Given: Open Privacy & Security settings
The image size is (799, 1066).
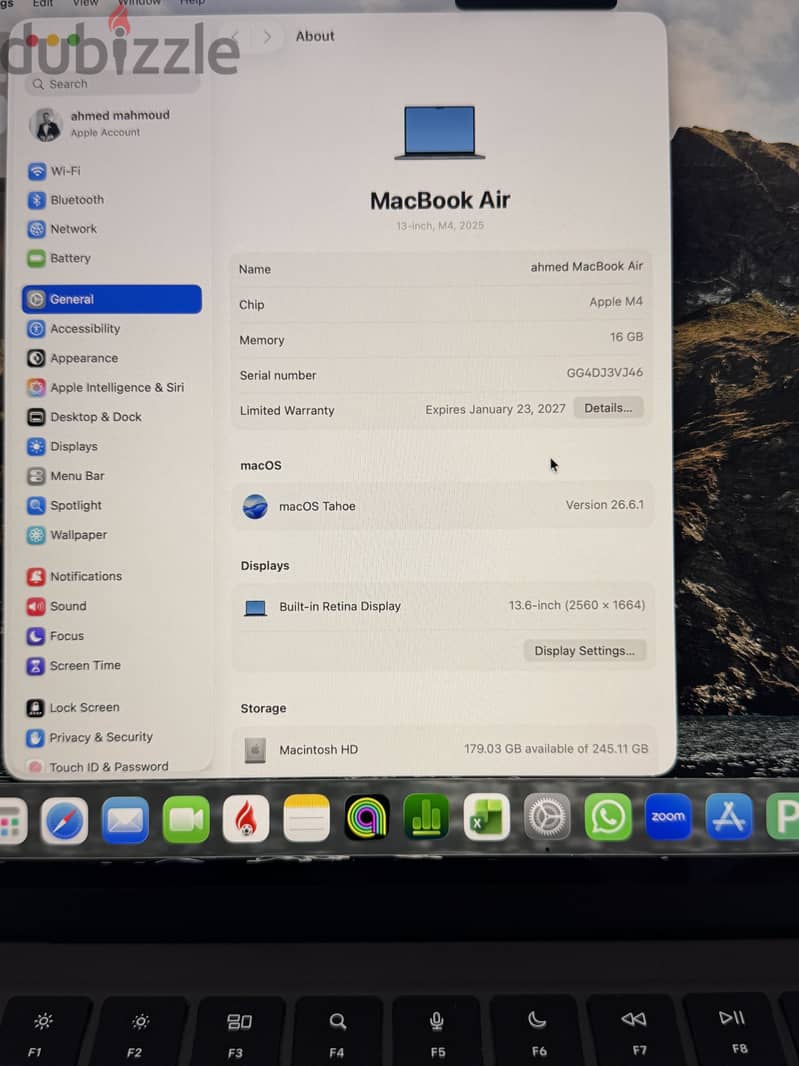Looking at the screenshot, I should pos(90,738).
